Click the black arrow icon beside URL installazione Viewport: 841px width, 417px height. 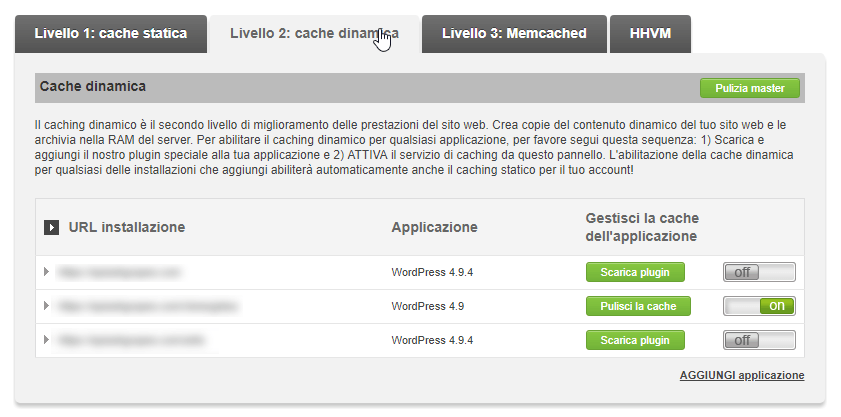51,227
